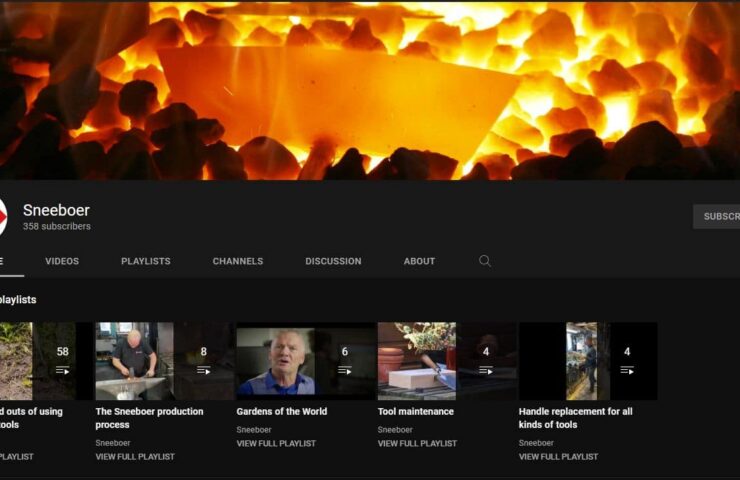Click playlist queue icon under count 58
740x480 pixels.
pos(62,371)
